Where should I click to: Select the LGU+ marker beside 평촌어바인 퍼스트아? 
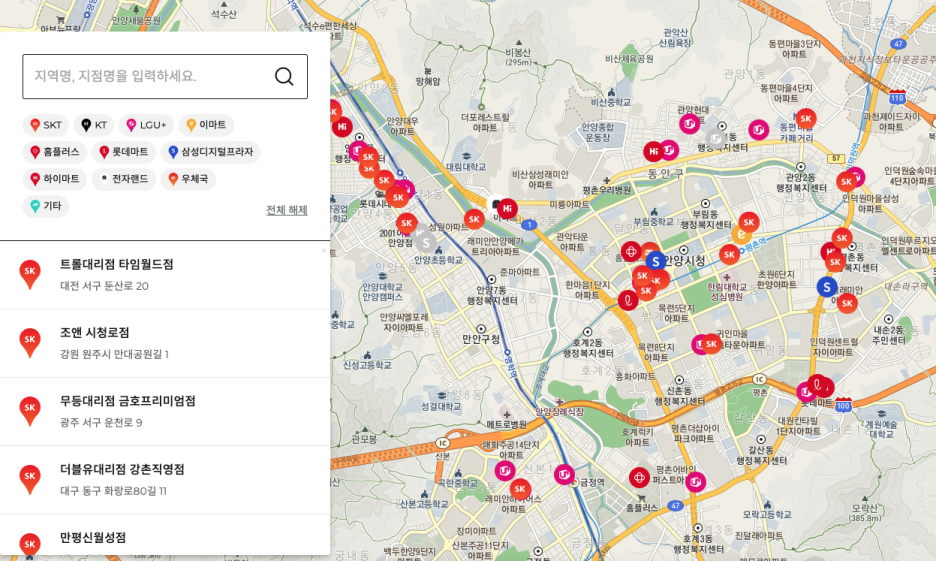pyautogui.click(x=695, y=482)
